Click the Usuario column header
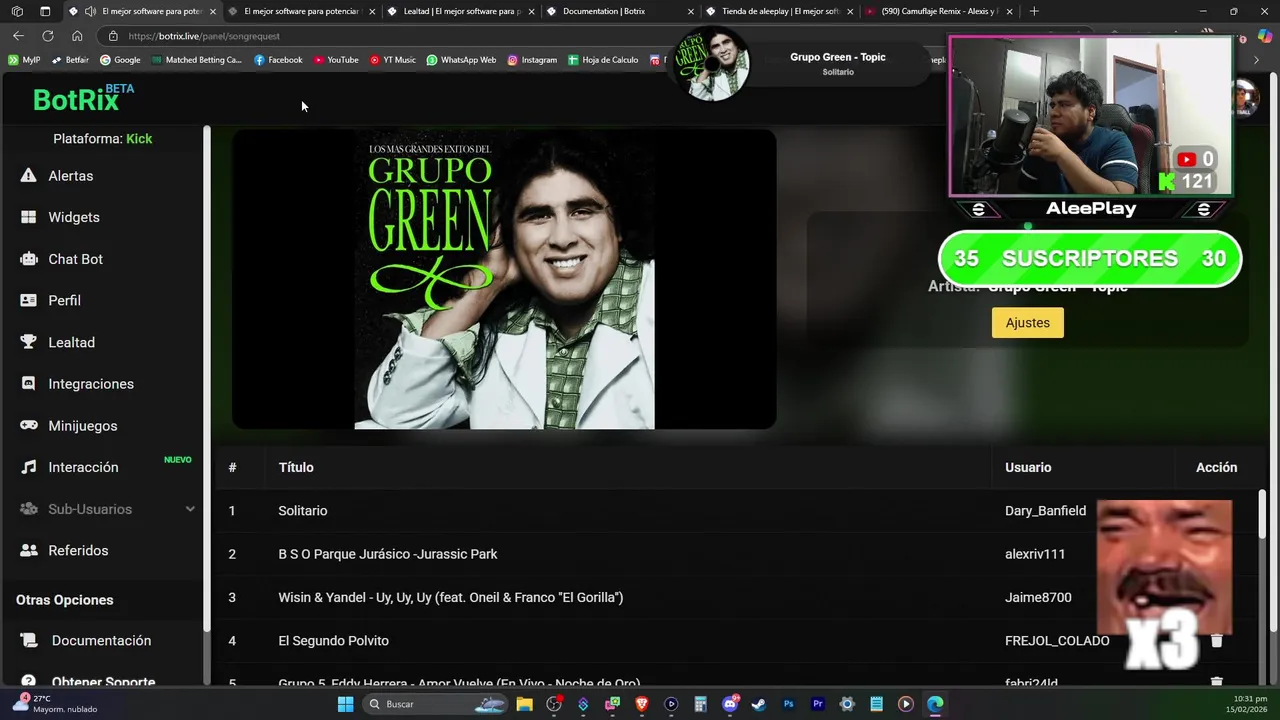The width and height of the screenshot is (1280, 720). 1028,467
